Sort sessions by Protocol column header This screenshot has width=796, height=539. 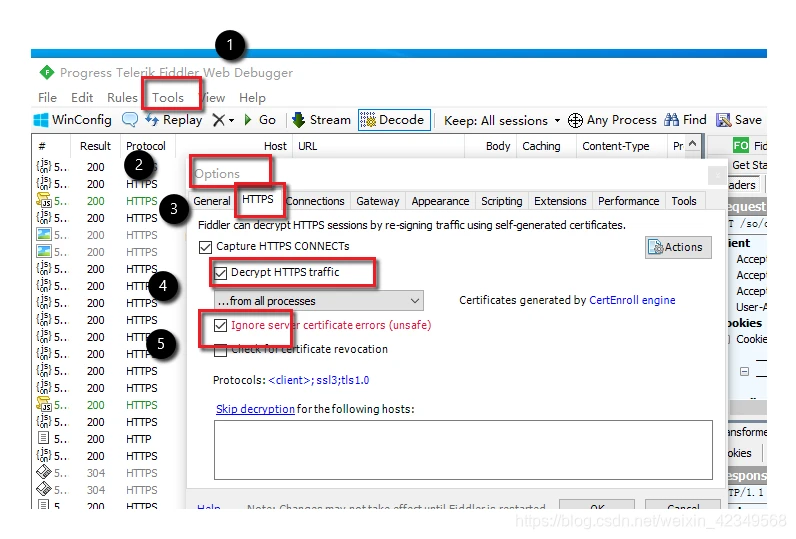146,146
